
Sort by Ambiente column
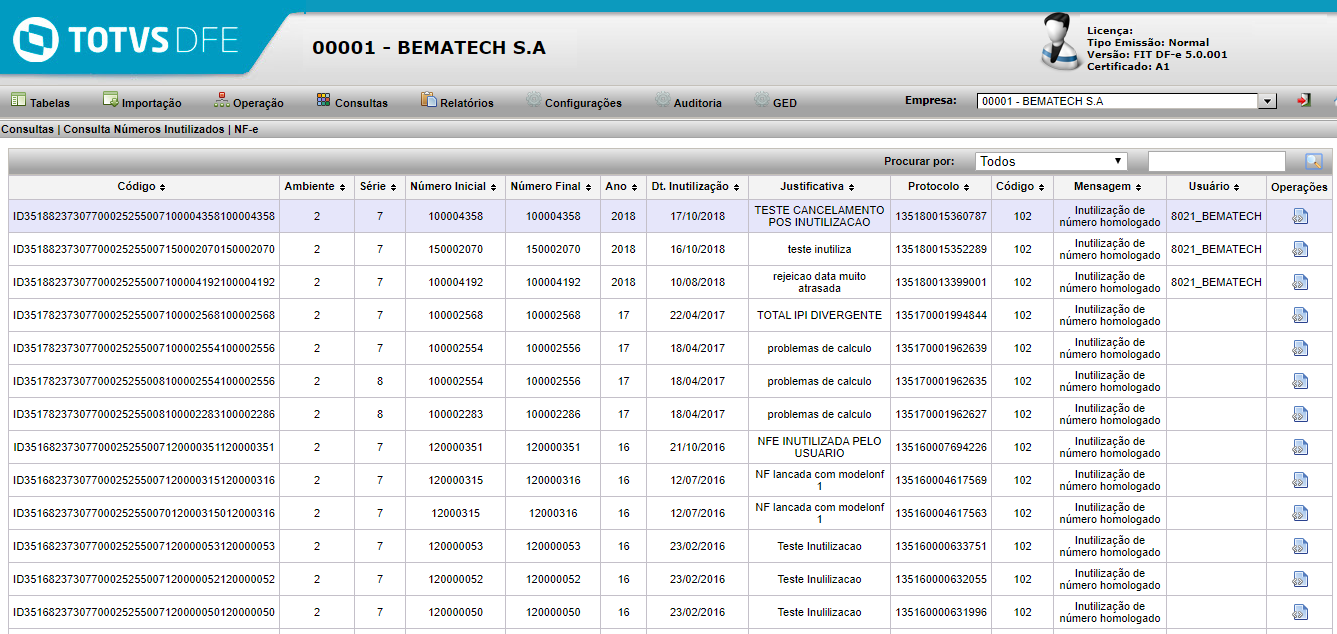[x=315, y=187]
